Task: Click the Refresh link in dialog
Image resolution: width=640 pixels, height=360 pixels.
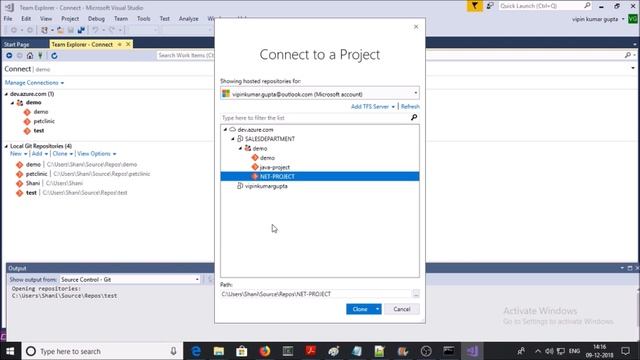Action: tap(410, 107)
